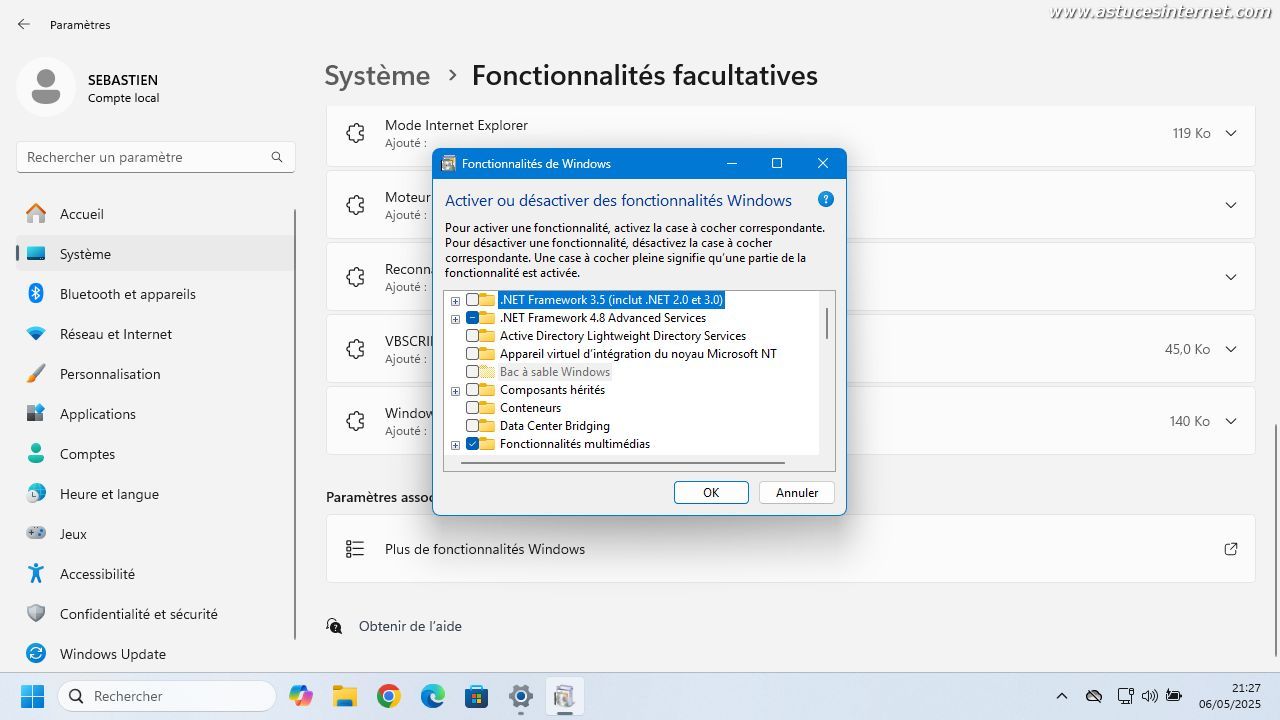The image size is (1280, 720).
Task: Click the Comptes person icon in sidebar
Action: click(36, 454)
